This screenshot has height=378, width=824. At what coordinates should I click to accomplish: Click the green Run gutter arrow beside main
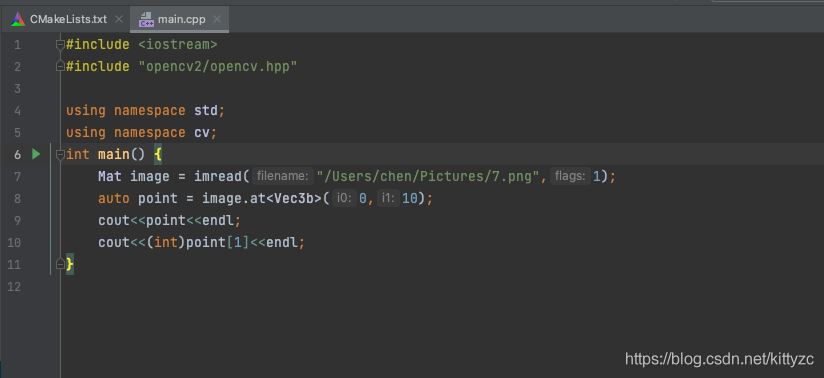click(36, 154)
